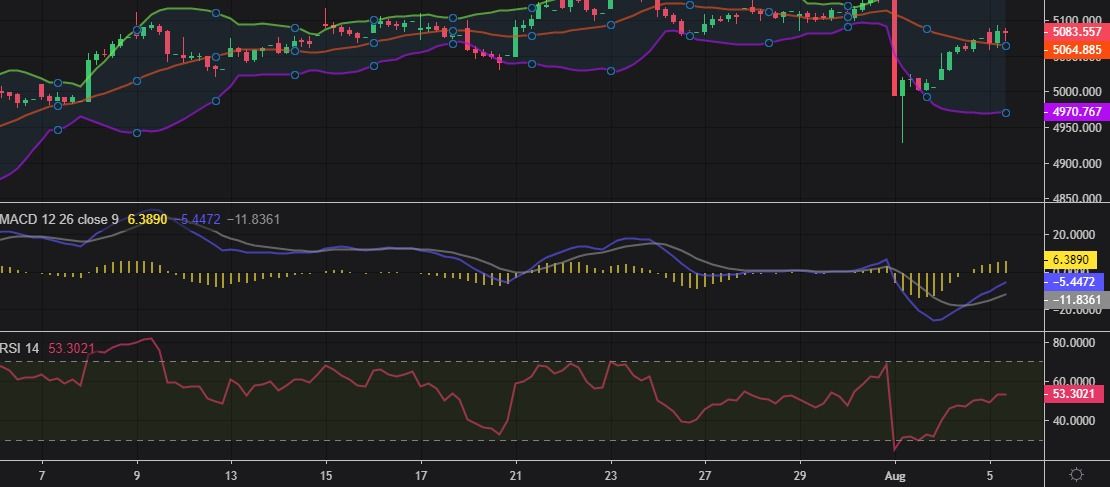Screen dimensions: 1110x487
Task: Click the 4900.000 price axis level
Action: point(1077,164)
